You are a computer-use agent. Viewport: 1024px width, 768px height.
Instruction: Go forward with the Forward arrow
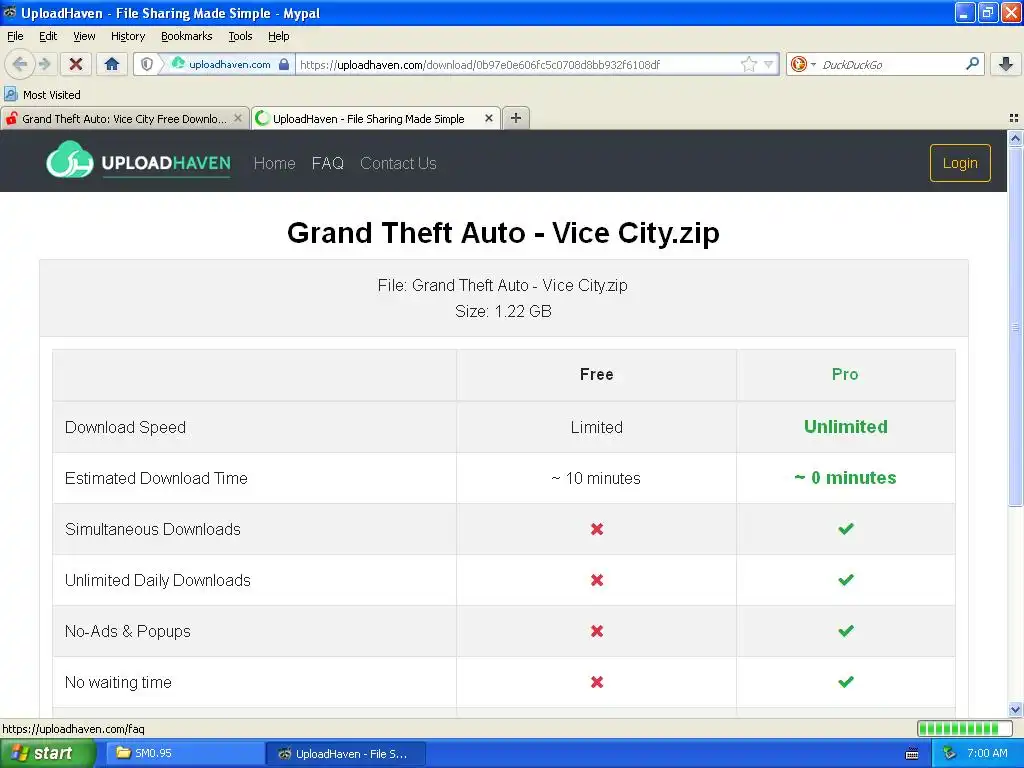point(45,64)
